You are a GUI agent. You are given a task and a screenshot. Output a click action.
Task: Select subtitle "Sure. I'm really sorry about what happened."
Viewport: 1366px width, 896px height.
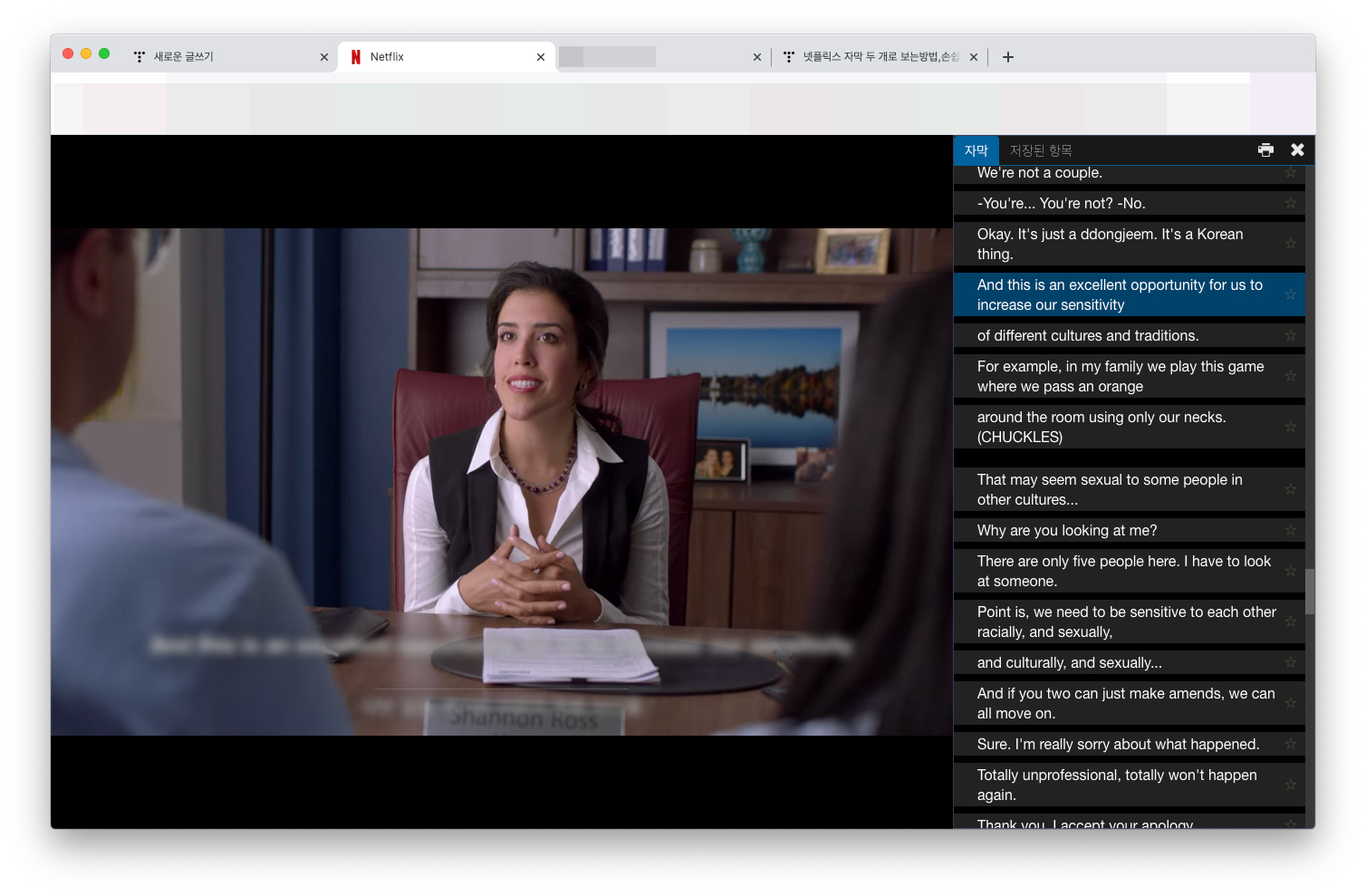point(1129,744)
